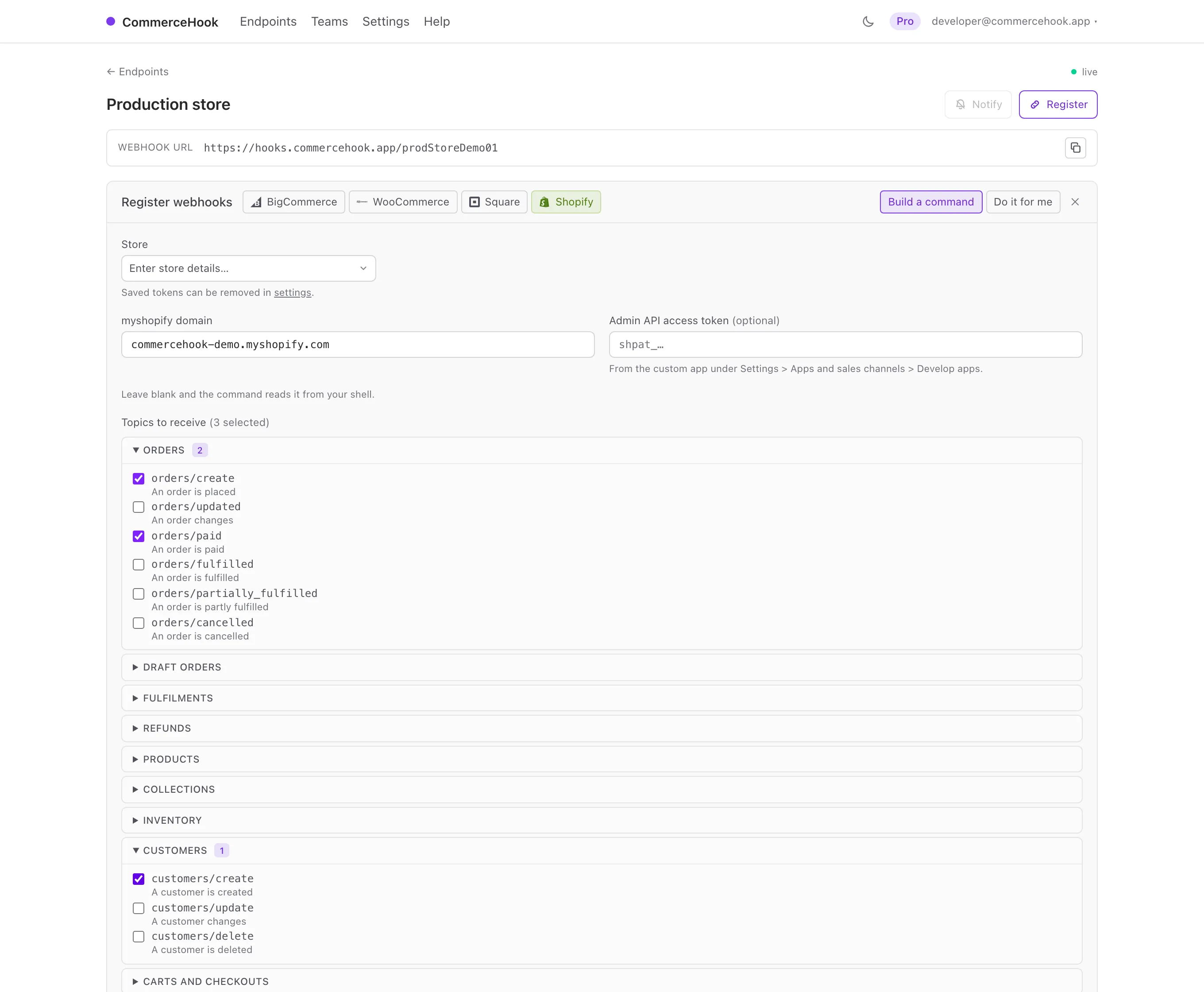The height and width of the screenshot is (992, 1204).
Task: Open Help in the top navigation
Action: pos(437,22)
